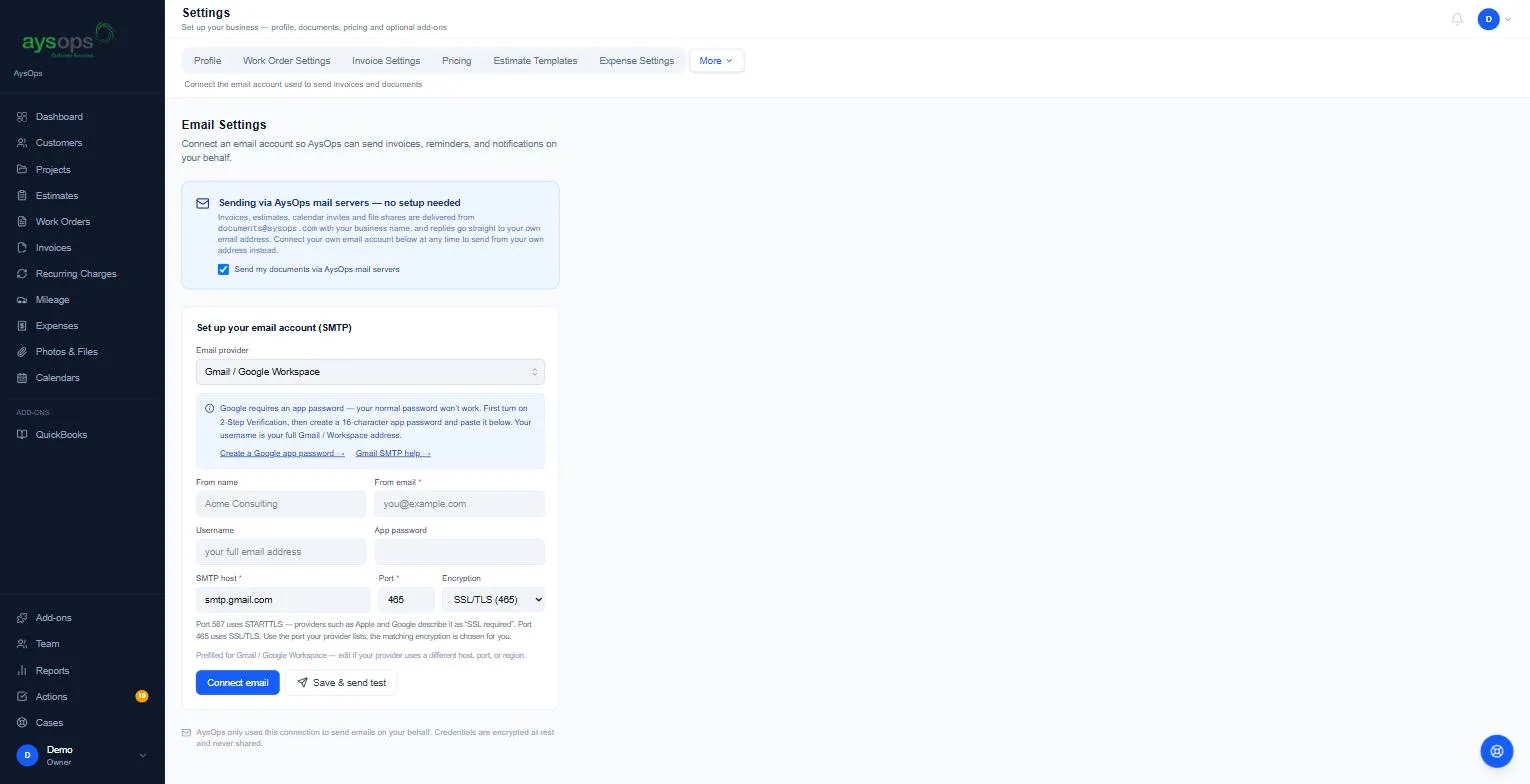Open the QuickBooks book icon

[22, 435]
